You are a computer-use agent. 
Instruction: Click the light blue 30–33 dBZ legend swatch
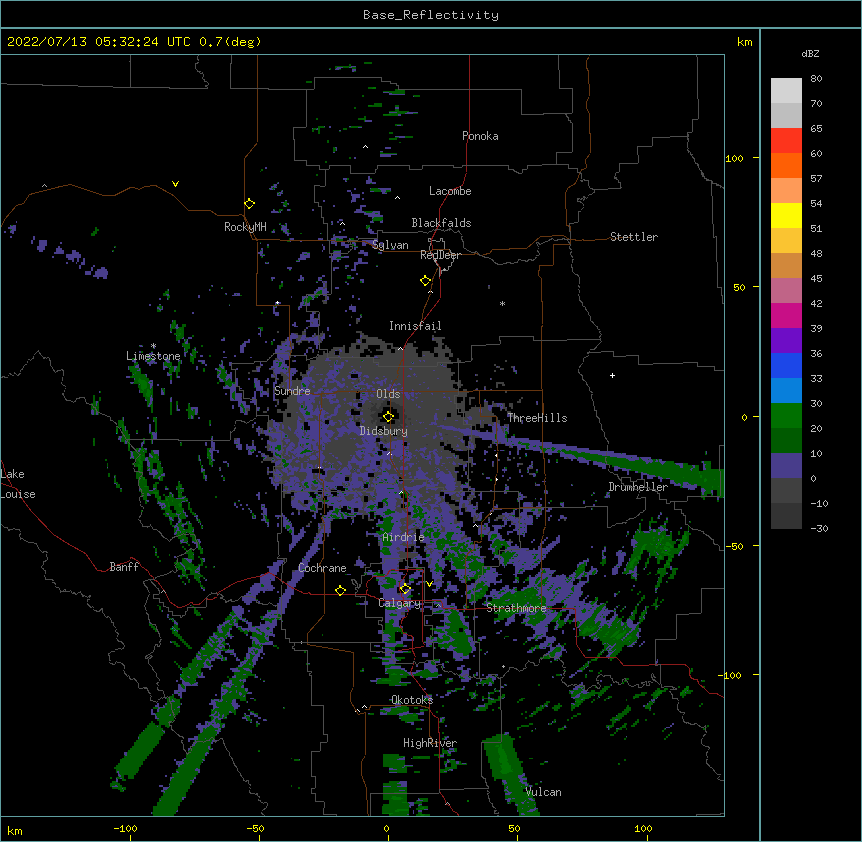pyautogui.click(x=786, y=390)
